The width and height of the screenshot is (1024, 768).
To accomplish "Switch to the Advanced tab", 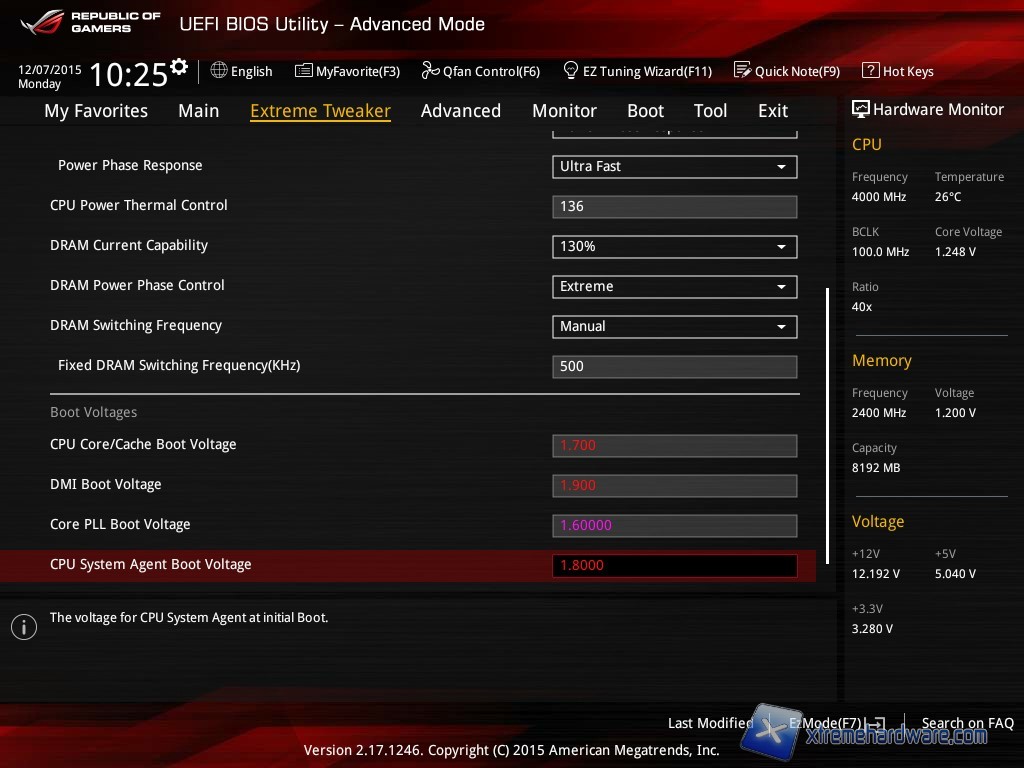I will point(460,111).
